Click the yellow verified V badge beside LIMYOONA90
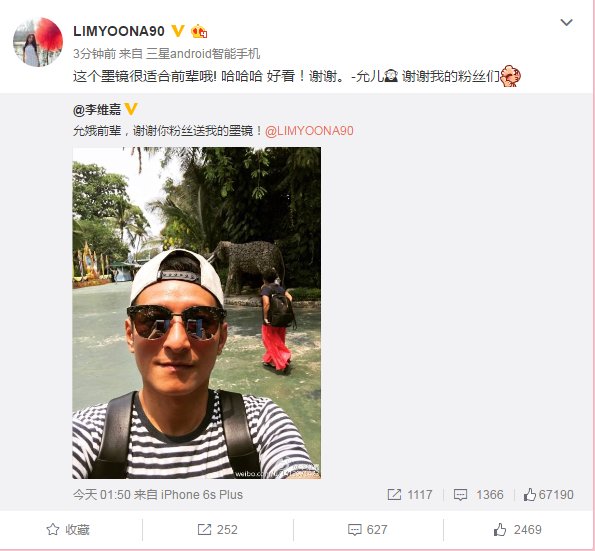This screenshot has width=595, height=551. (178, 31)
